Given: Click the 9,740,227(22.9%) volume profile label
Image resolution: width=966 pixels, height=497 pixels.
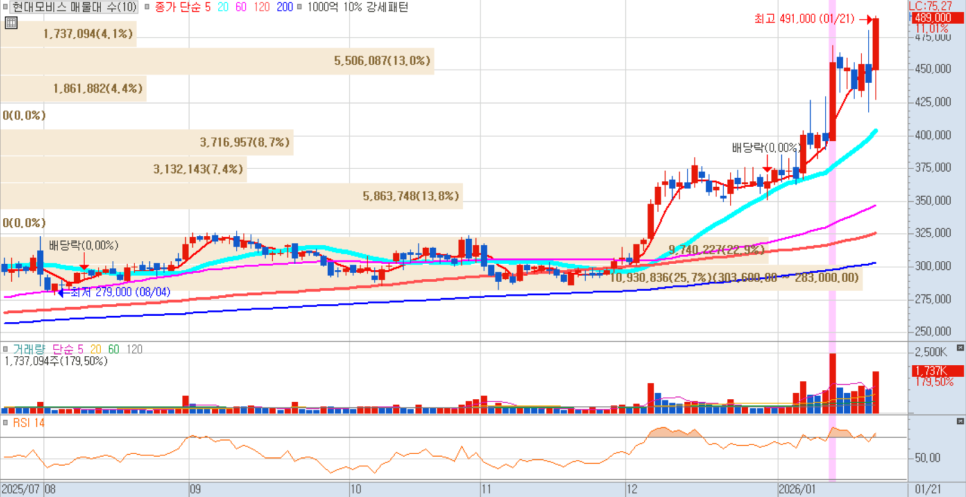Looking at the screenshot, I should 716,249.
